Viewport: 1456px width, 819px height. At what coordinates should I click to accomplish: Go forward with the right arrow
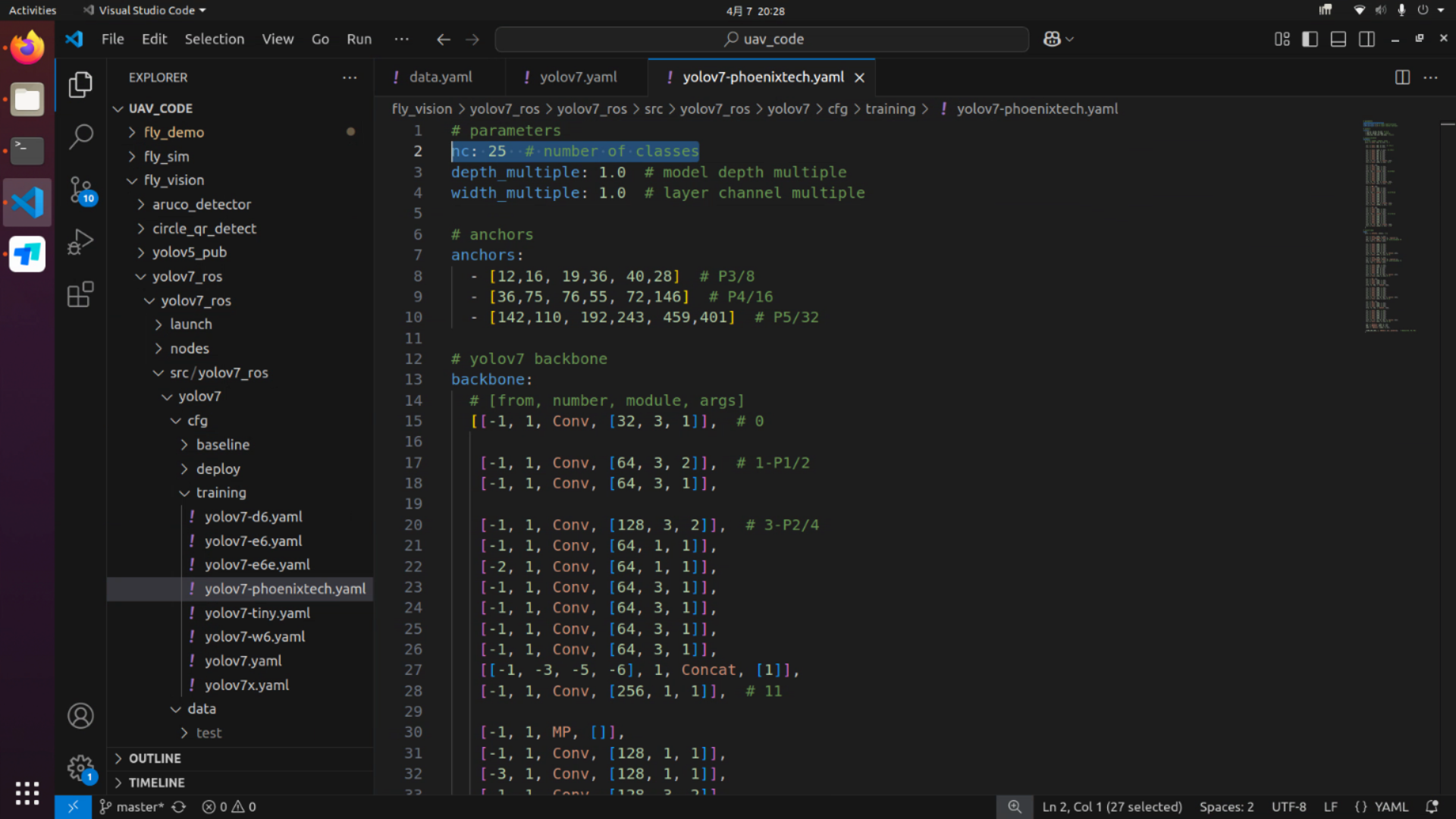point(472,39)
